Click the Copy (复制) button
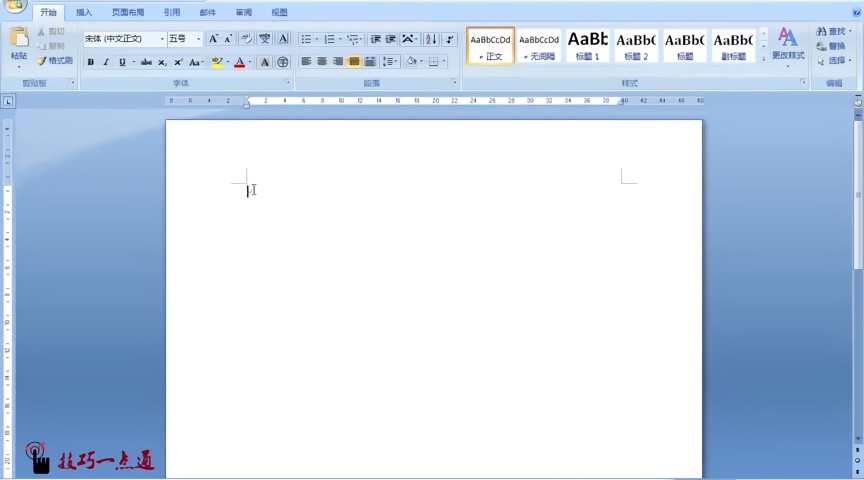 click(51, 46)
